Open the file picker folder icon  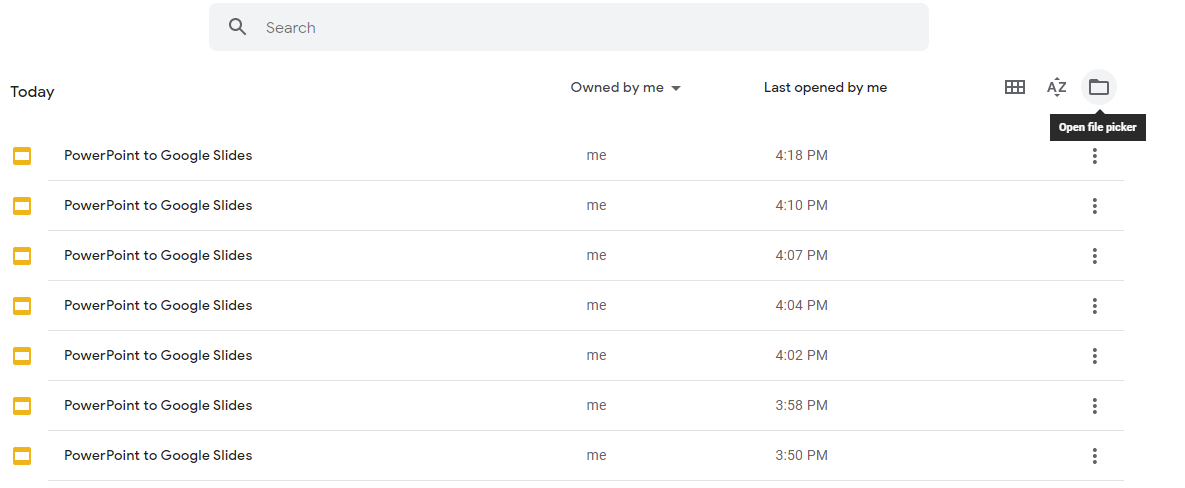point(1098,88)
